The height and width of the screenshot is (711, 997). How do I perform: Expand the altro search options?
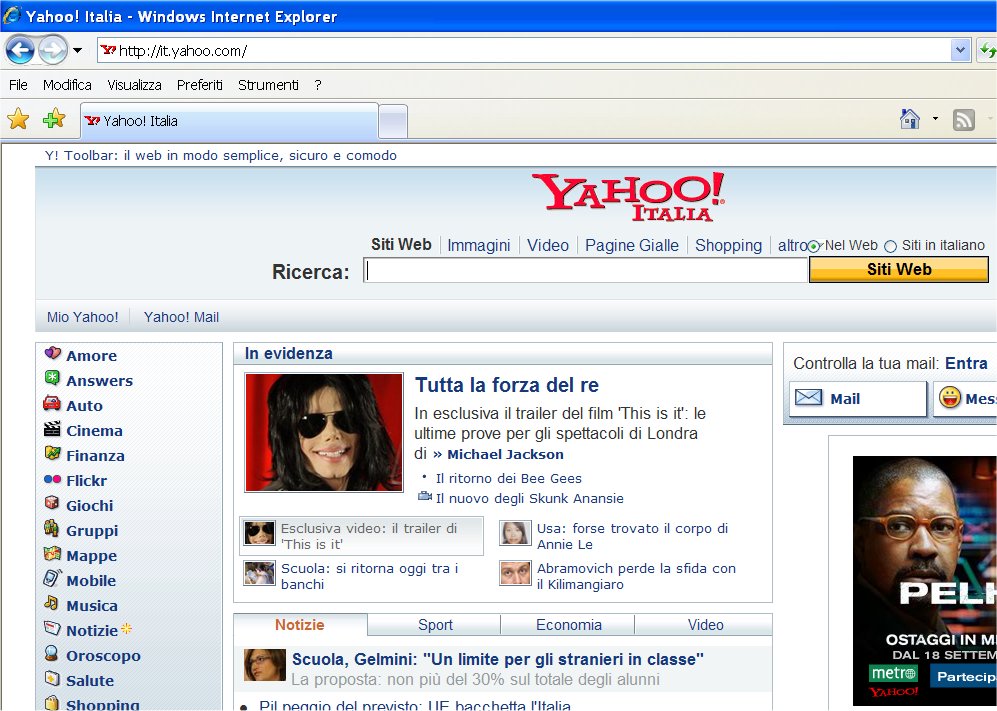[x=792, y=245]
